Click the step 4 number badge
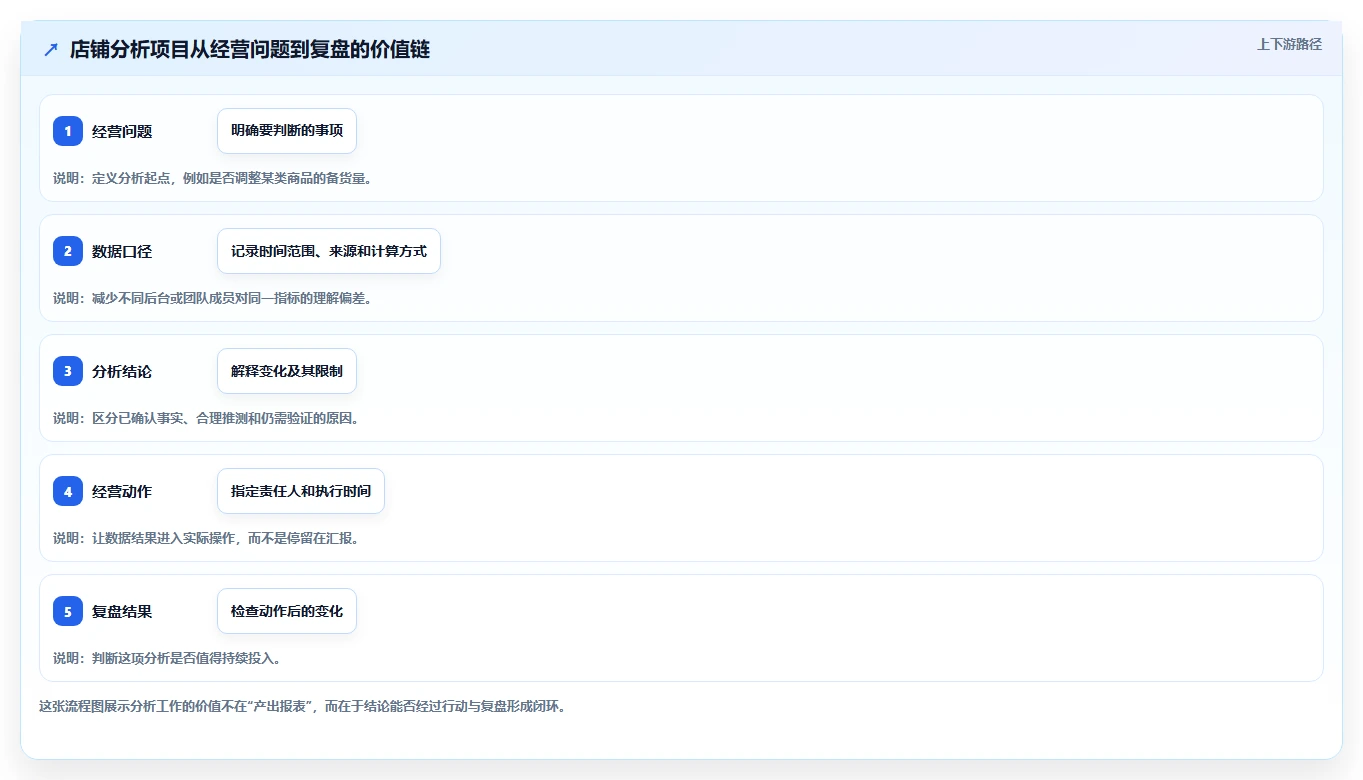 click(68, 491)
